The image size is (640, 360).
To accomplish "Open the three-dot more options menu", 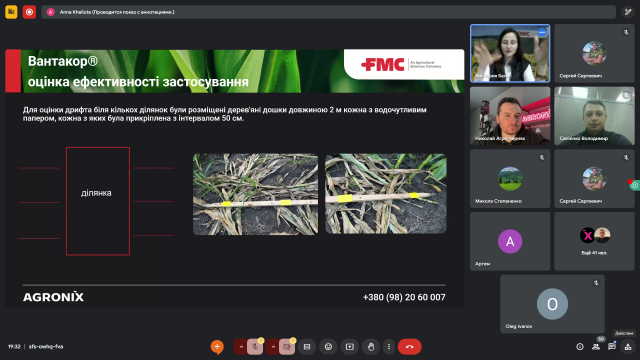I will [389, 347].
